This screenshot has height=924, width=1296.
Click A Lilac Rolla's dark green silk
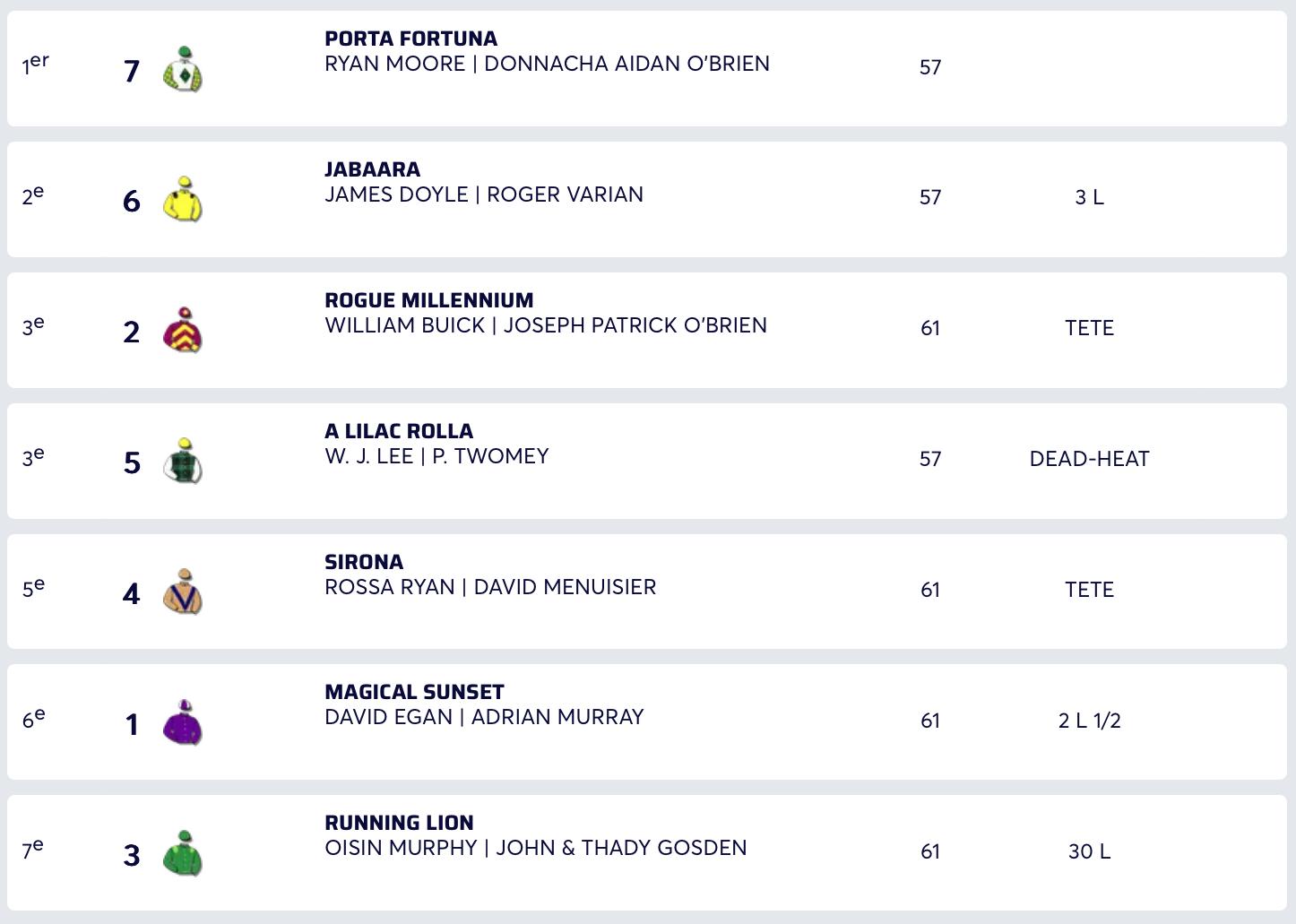[x=183, y=462]
